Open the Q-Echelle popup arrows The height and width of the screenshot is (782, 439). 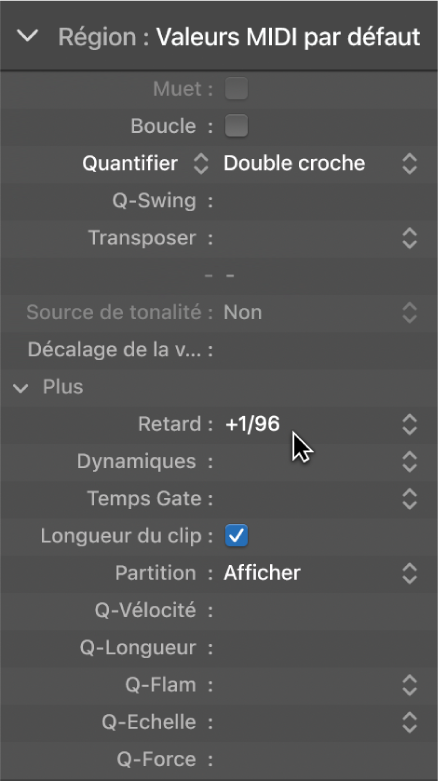pyautogui.click(x=409, y=722)
